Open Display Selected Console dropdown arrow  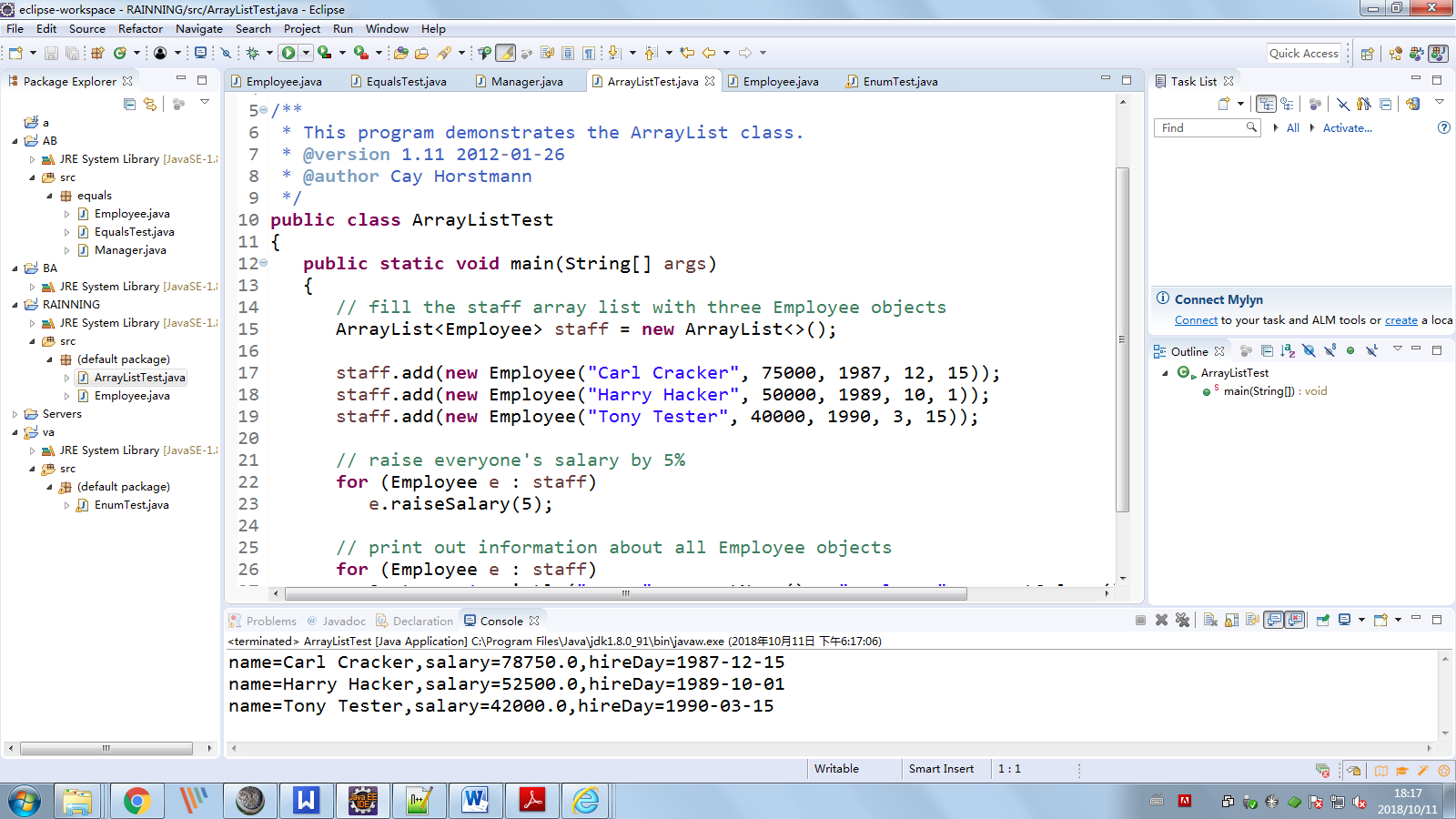(1361, 620)
